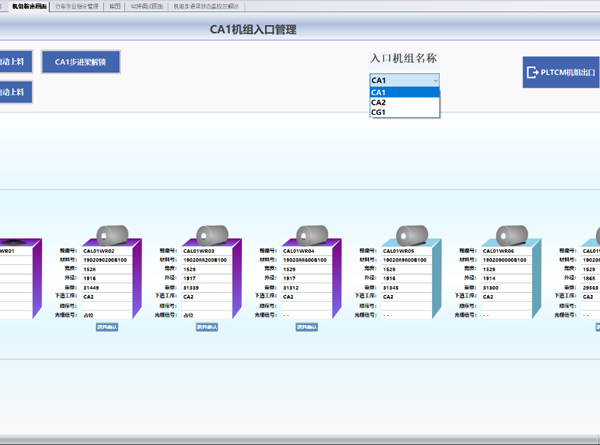Select CA2 from the unit dropdown list
Image resolution: width=600 pixels, height=445 pixels.
404,102
